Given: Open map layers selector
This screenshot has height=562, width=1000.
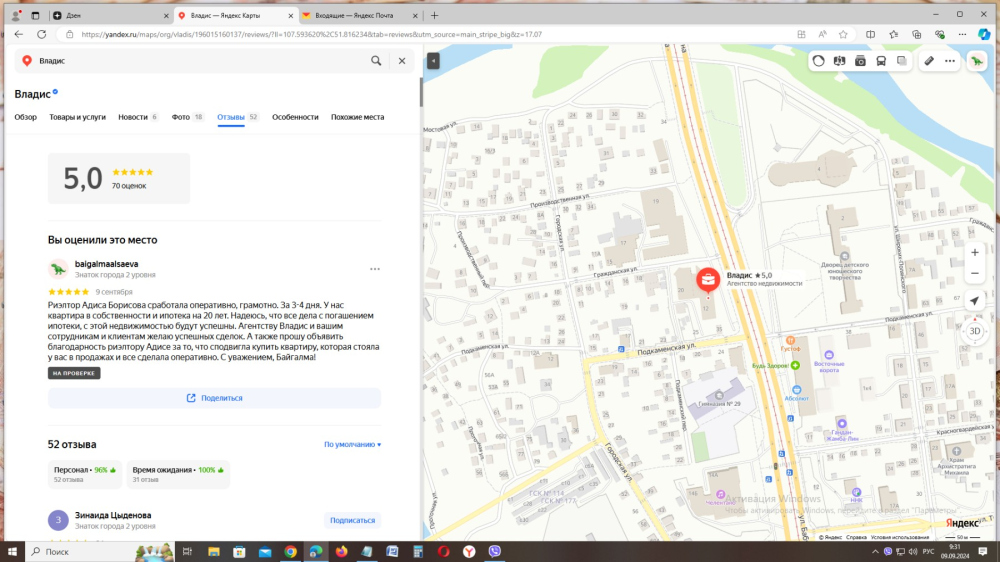Looking at the screenshot, I should (902, 61).
